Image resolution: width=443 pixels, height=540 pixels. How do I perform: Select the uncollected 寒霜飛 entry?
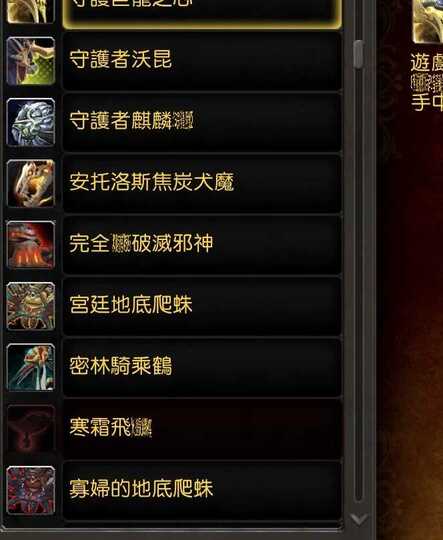pyautogui.click(x=202, y=428)
